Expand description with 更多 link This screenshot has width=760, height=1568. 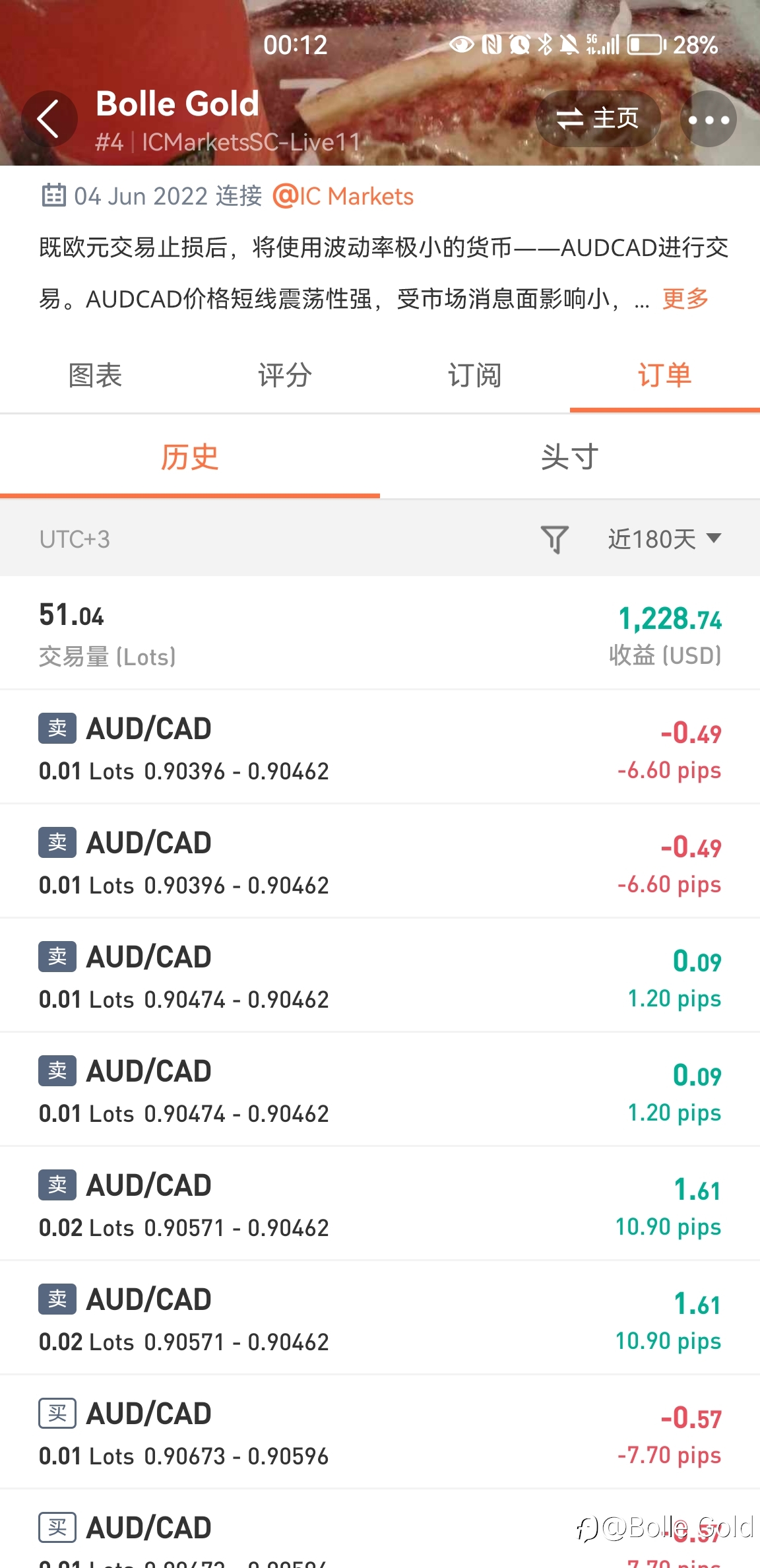pyautogui.click(x=685, y=299)
